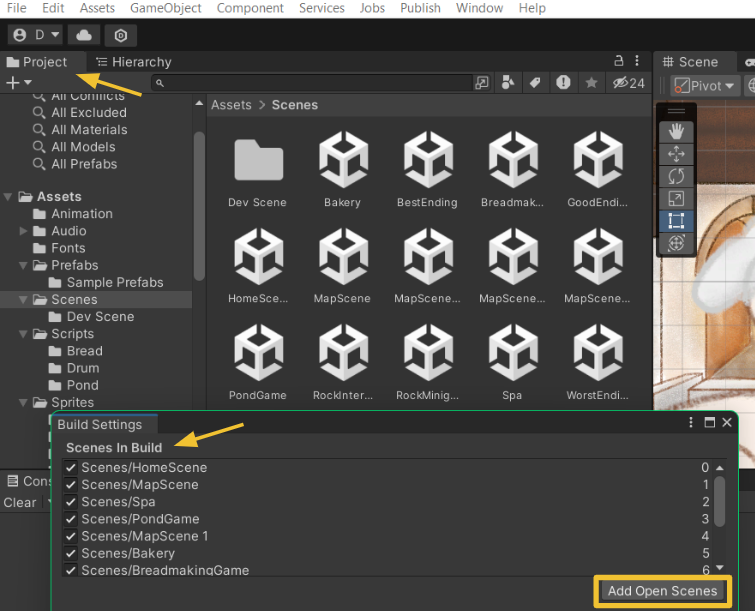
Task: Open the Component menu
Action: tap(250, 8)
